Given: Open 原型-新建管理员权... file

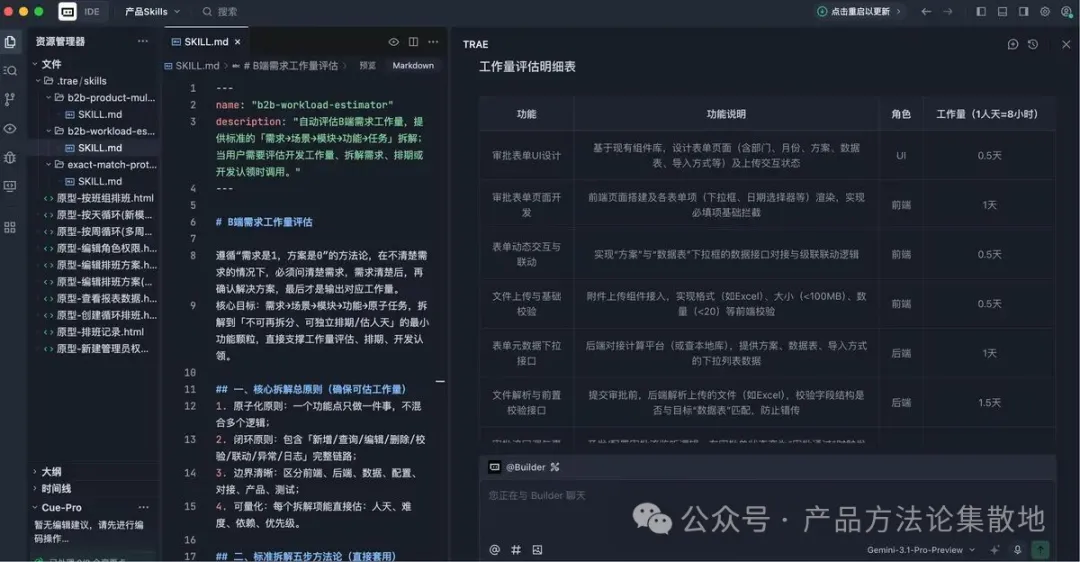Looking at the screenshot, I should (103, 348).
